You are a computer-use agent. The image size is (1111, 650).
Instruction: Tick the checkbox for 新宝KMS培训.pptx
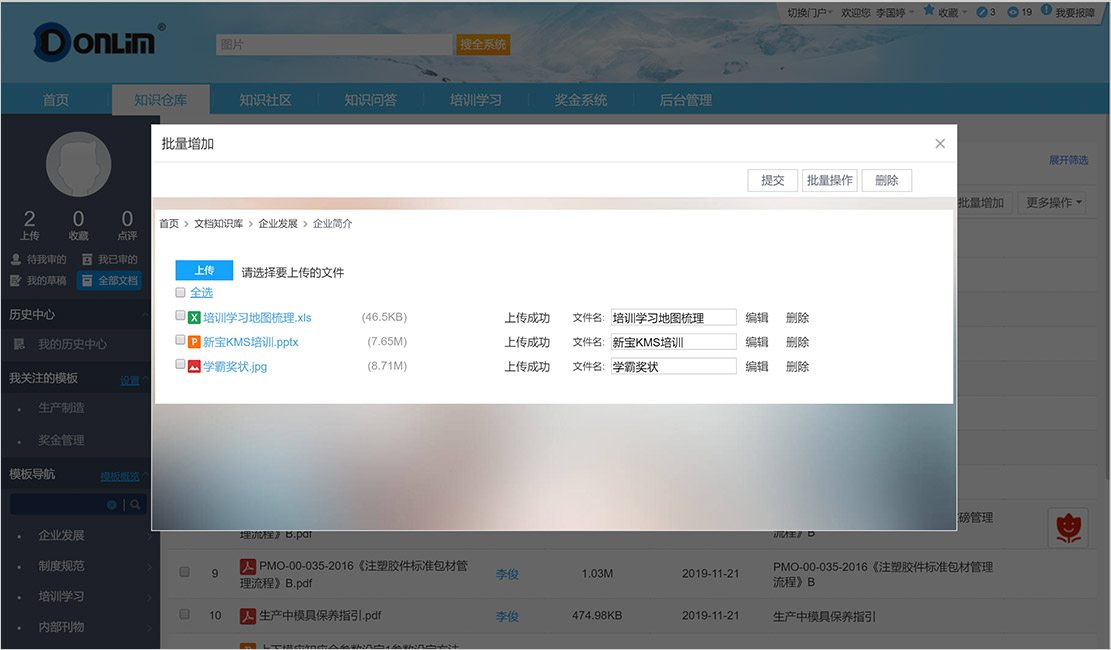[x=180, y=341]
